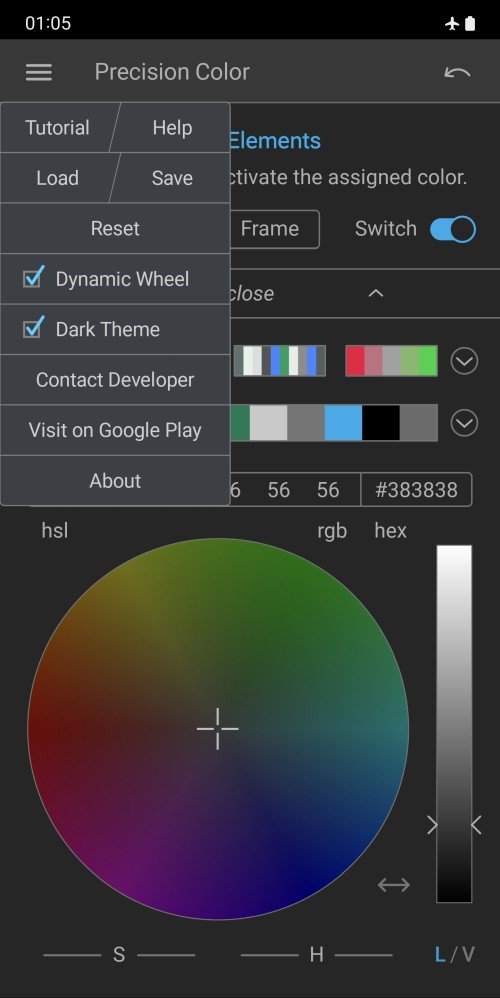
Task: Collapse the section with up chevron
Action: [376, 293]
